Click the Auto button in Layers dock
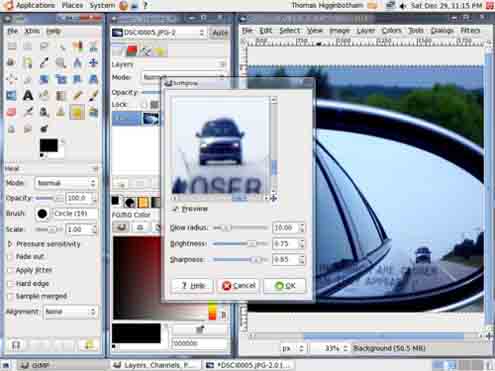Viewport: 495px width, 371px height. (220, 33)
